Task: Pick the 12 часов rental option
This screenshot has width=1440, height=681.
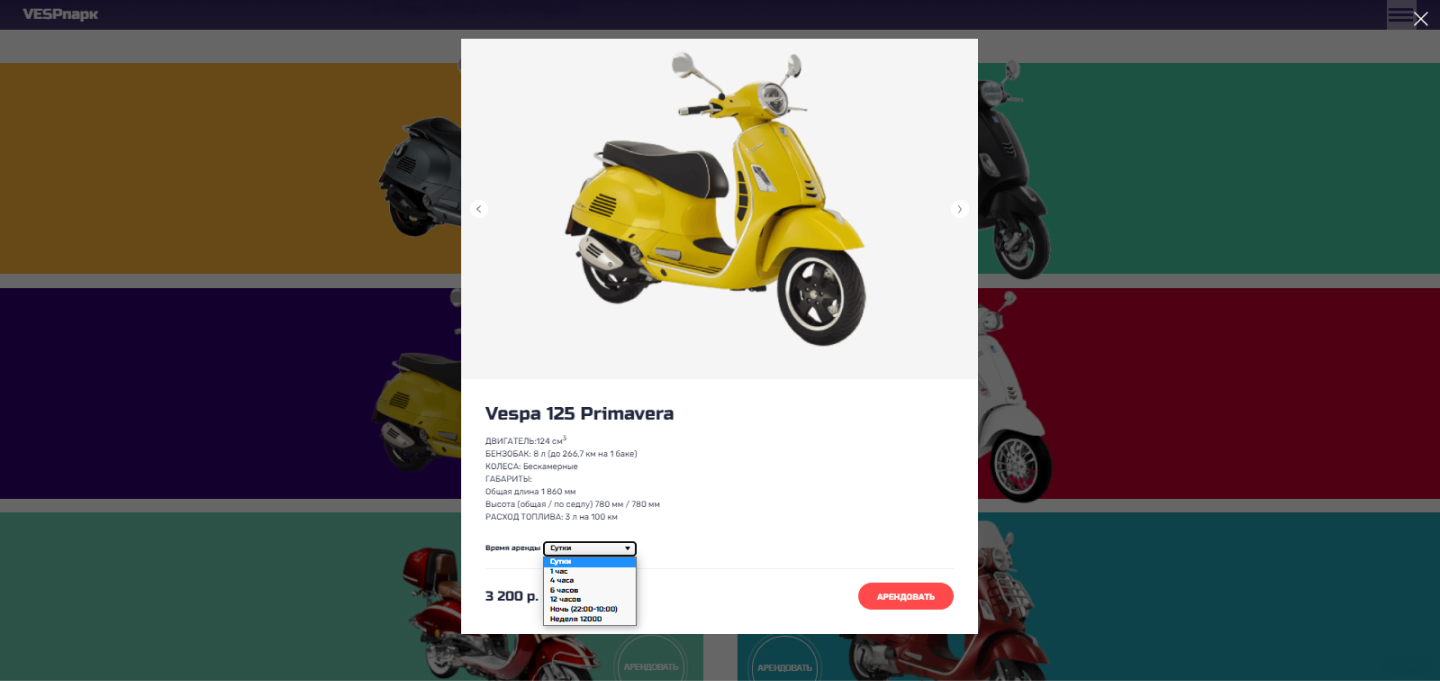Action: pos(590,599)
